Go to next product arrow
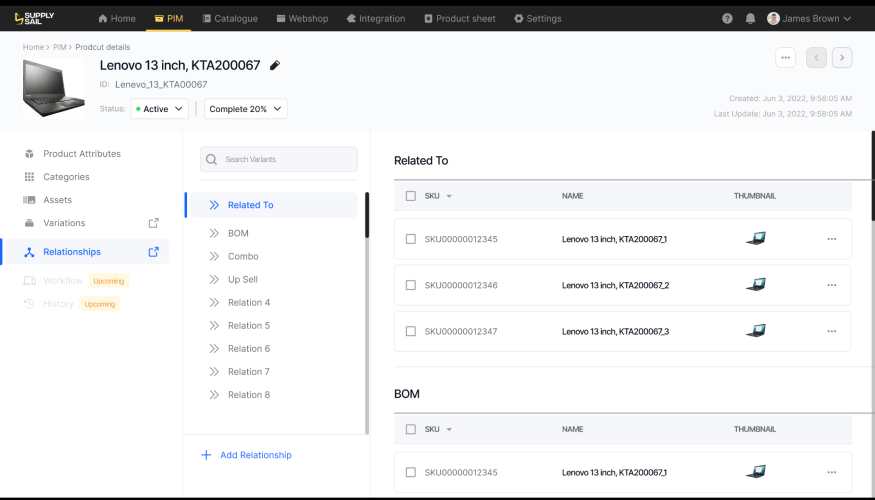 (842, 57)
